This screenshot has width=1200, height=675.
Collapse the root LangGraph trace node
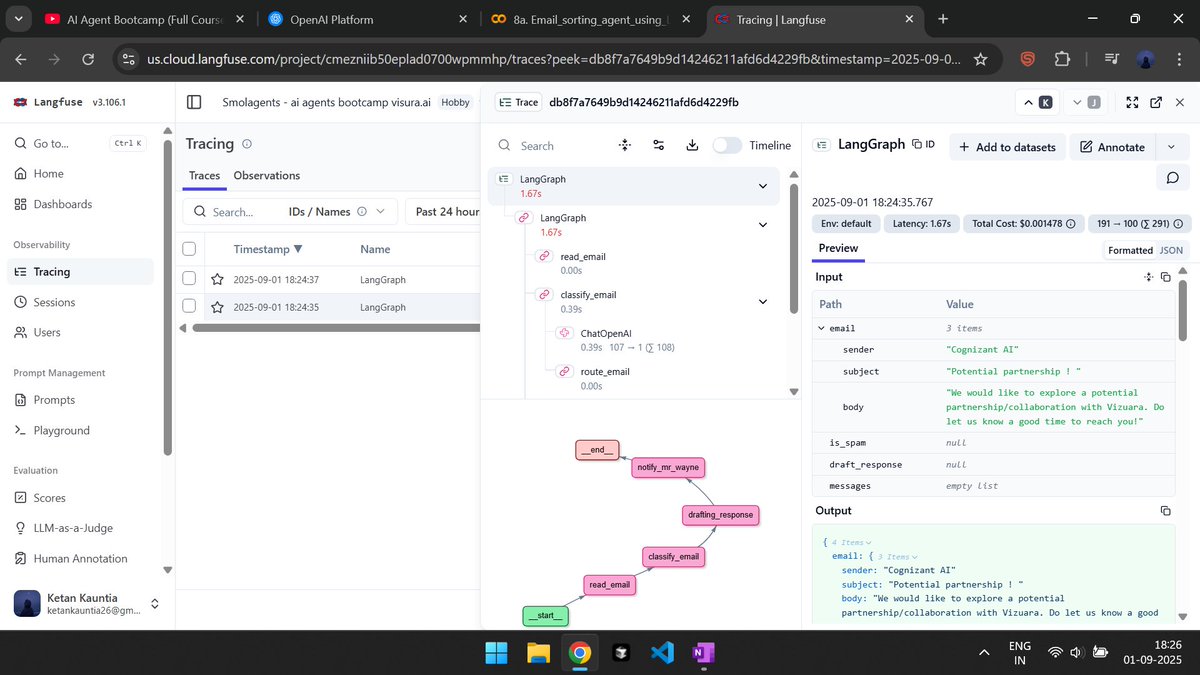(763, 186)
